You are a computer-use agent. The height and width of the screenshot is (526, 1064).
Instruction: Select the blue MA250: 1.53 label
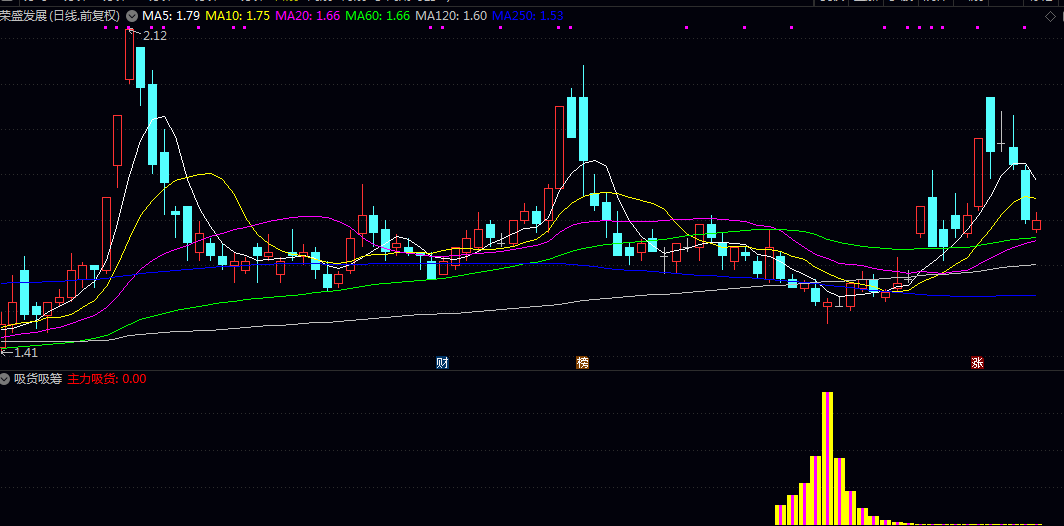point(527,16)
